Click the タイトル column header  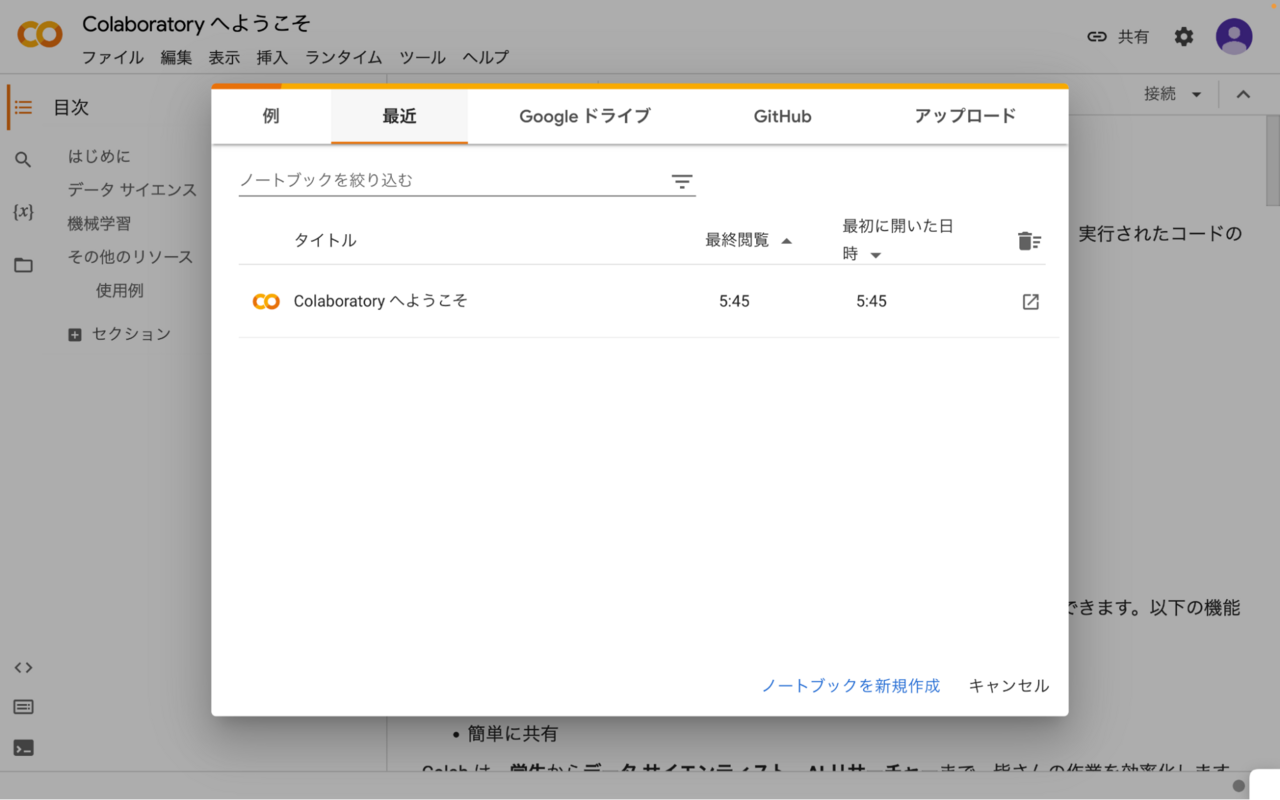(x=325, y=241)
